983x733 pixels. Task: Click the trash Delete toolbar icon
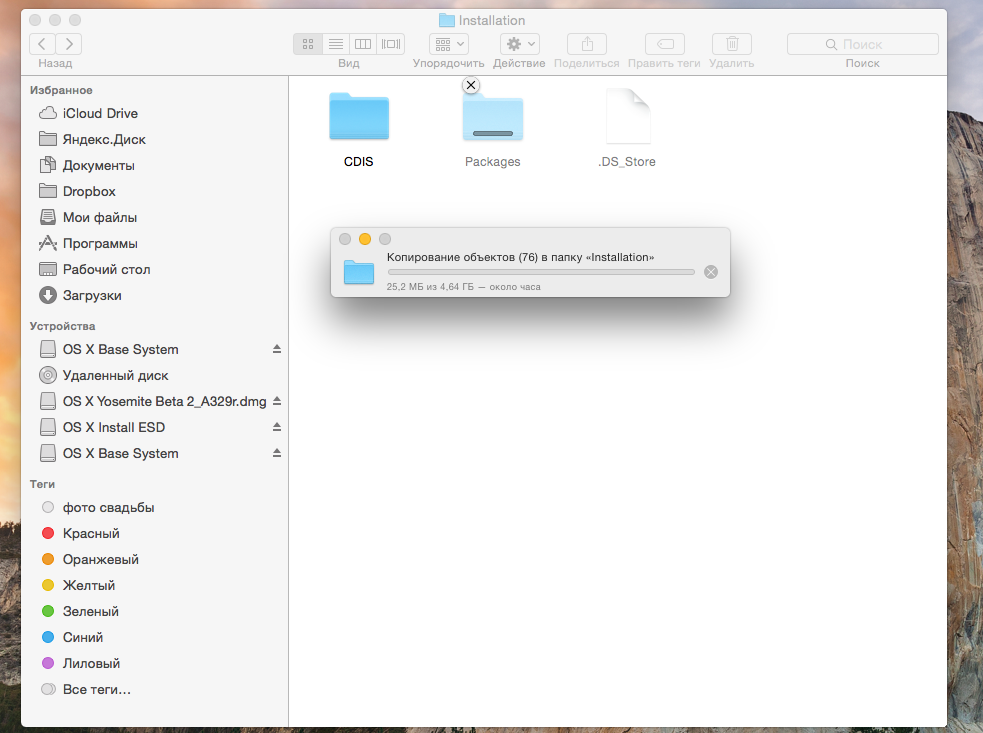[731, 44]
